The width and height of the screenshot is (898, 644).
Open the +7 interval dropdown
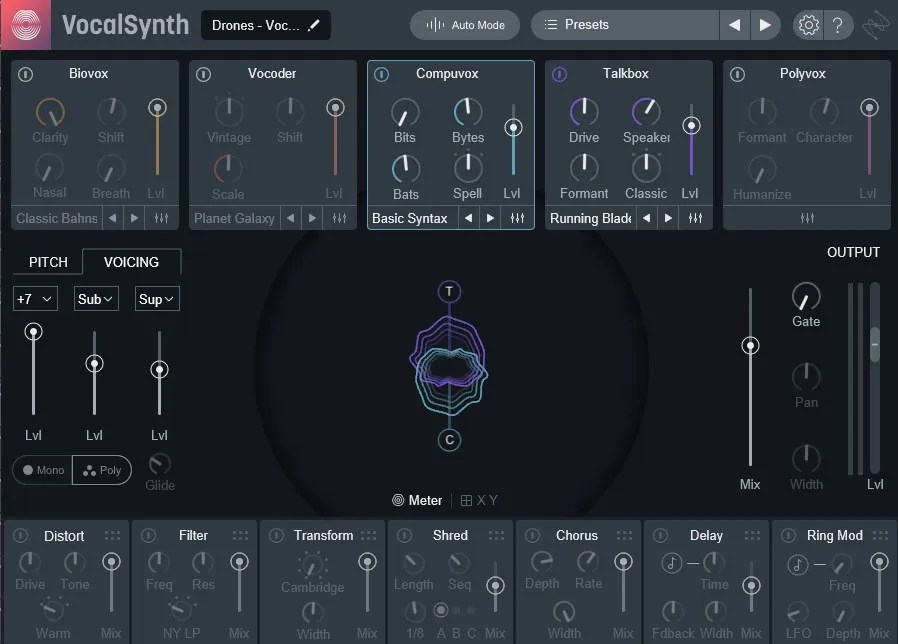tap(34, 298)
